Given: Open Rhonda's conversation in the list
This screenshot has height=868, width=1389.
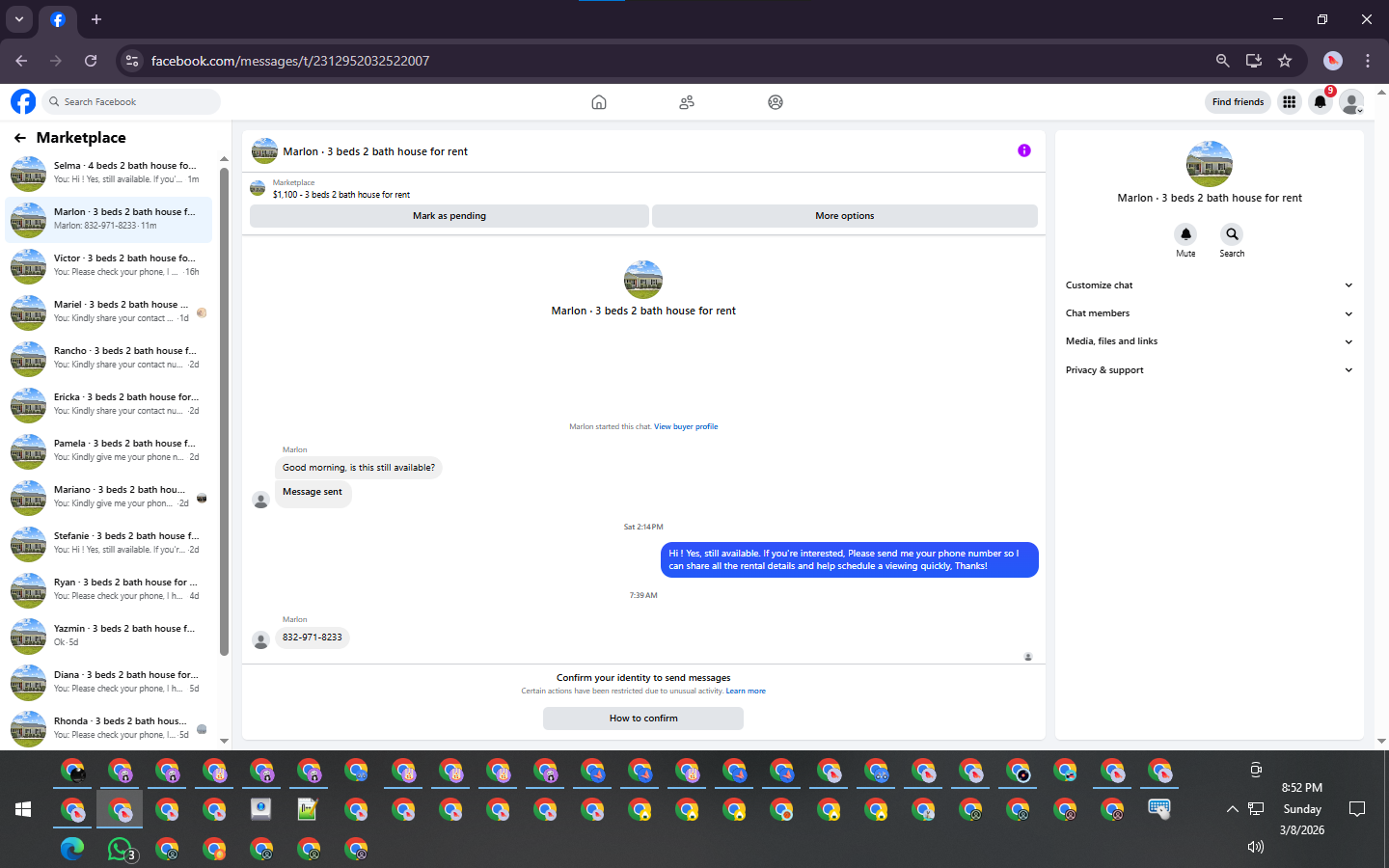Looking at the screenshot, I should (109, 729).
